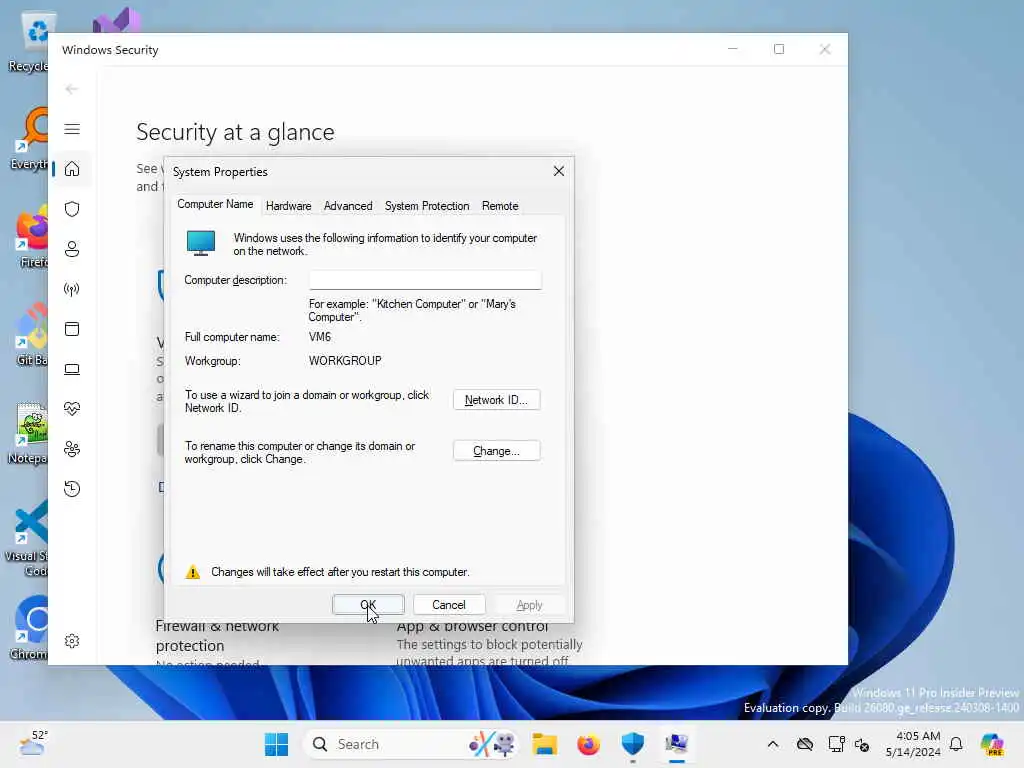Minimize the Windows Security window
Viewport: 1024px width, 768px height.
[733, 49]
